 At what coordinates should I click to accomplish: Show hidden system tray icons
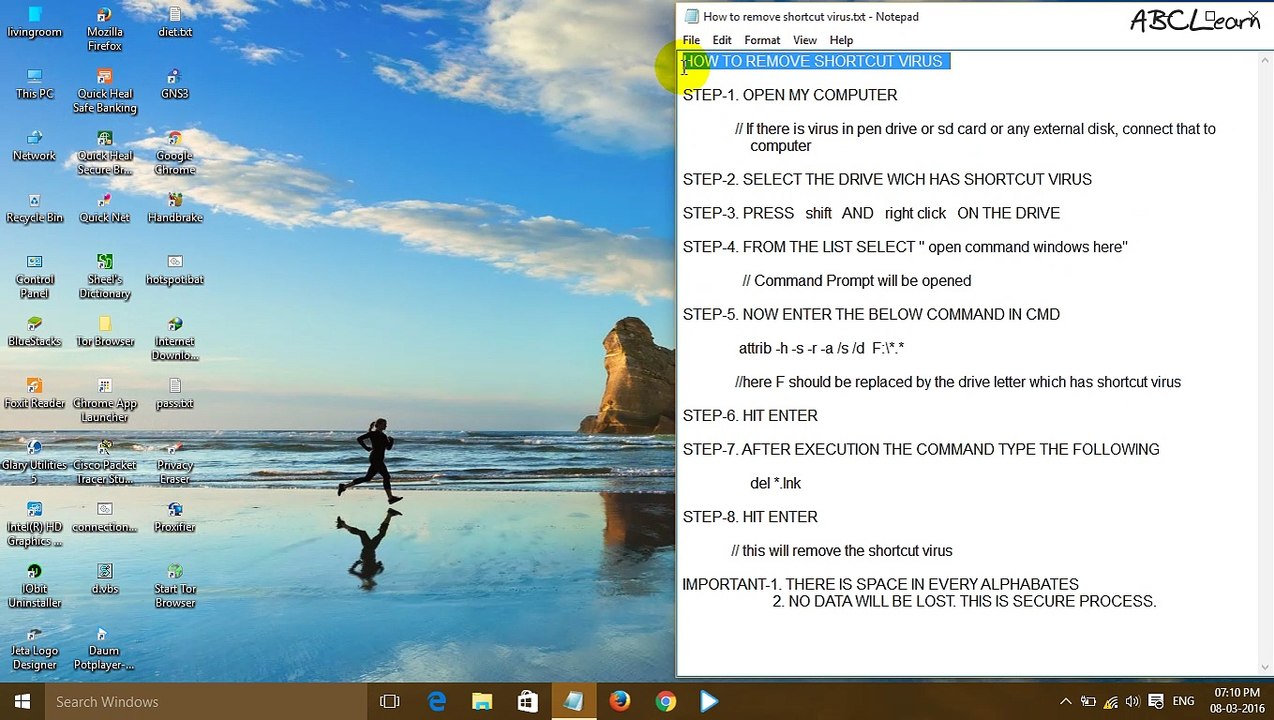click(1065, 702)
